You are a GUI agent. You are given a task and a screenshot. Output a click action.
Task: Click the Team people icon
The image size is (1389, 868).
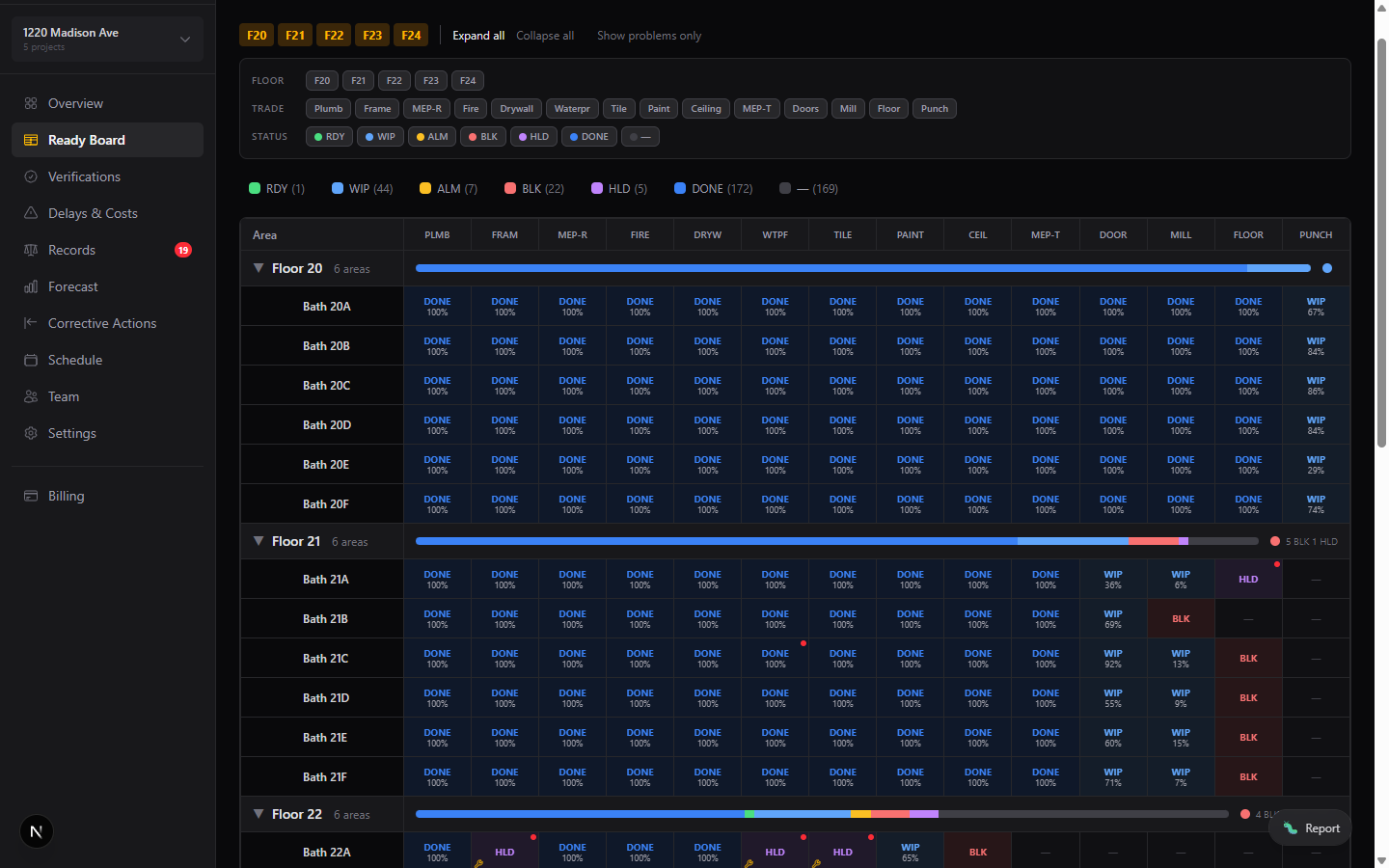31,396
